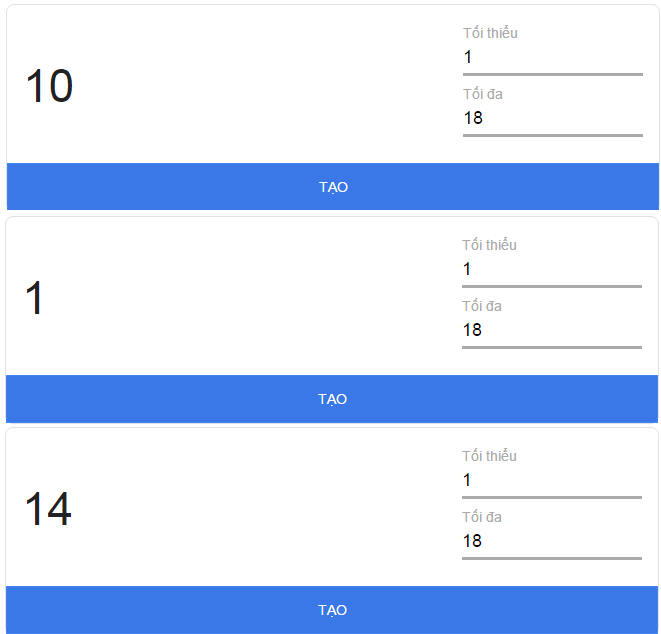The height and width of the screenshot is (634, 661).
Task: Click the generated result number 1
Action: pos(35,299)
